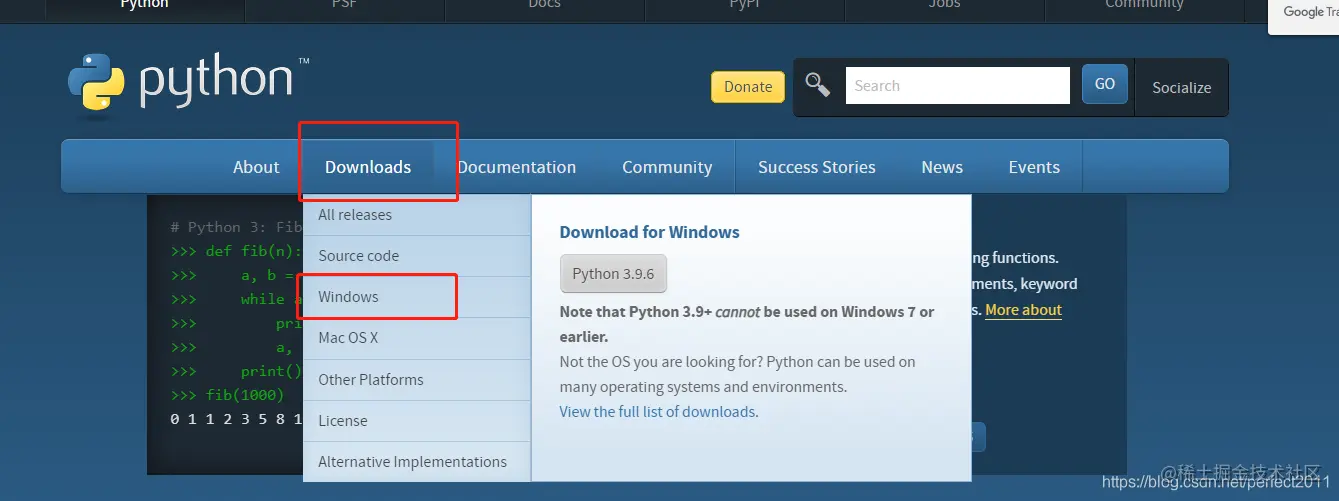Go to the News section
Image resolution: width=1339 pixels, height=501 pixels.
click(942, 167)
